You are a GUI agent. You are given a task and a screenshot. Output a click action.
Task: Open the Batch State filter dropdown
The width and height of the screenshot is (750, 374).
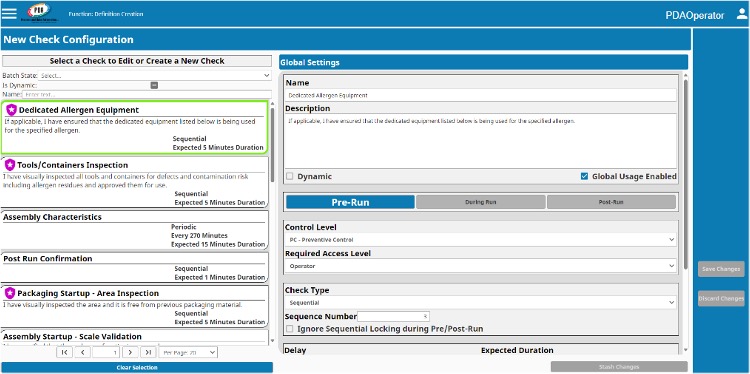(154, 76)
